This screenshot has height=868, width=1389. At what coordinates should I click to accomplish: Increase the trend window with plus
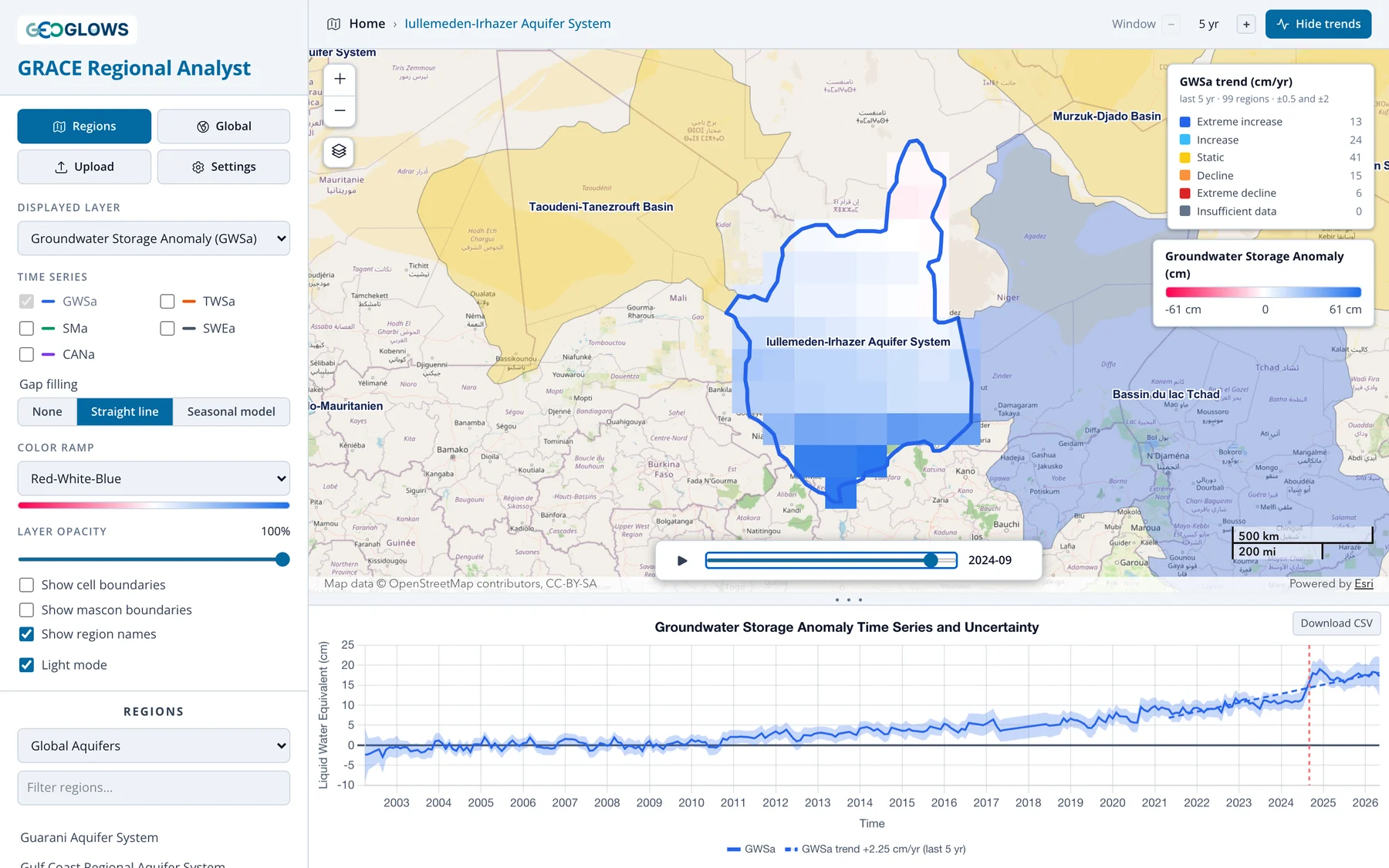1246,24
